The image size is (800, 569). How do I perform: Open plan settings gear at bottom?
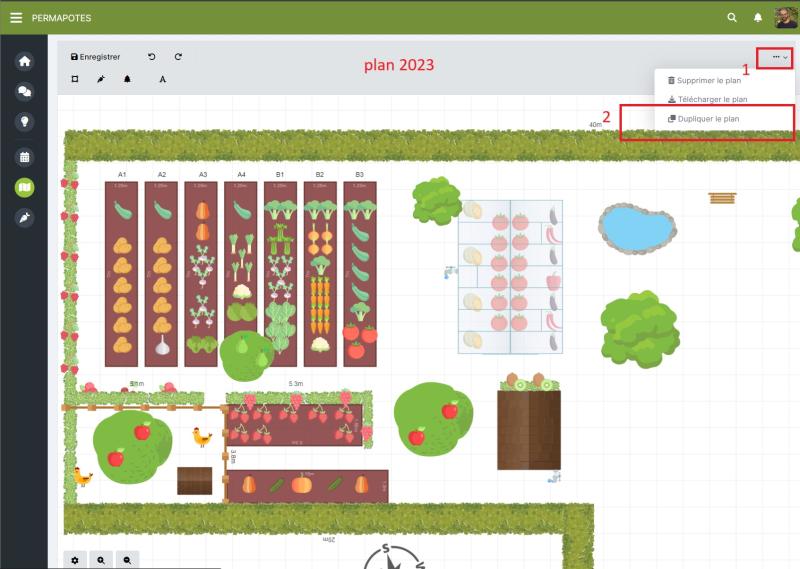click(x=75, y=561)
